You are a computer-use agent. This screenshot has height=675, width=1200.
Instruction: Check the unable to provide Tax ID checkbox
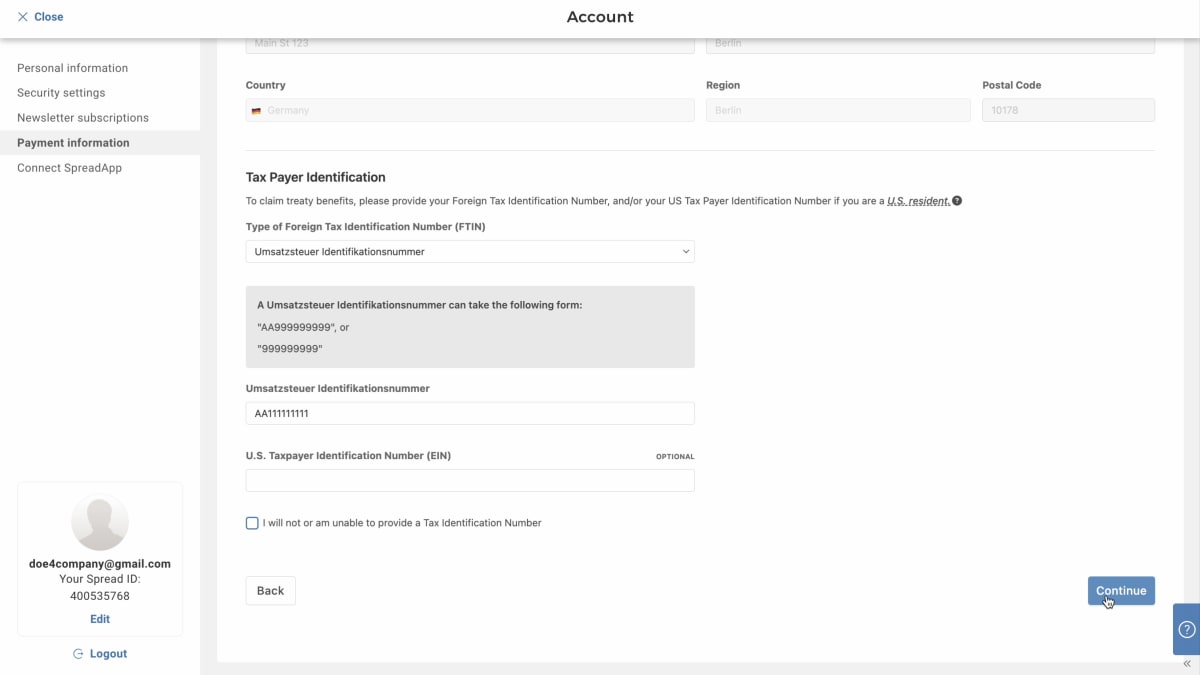(x=252, y=523)
